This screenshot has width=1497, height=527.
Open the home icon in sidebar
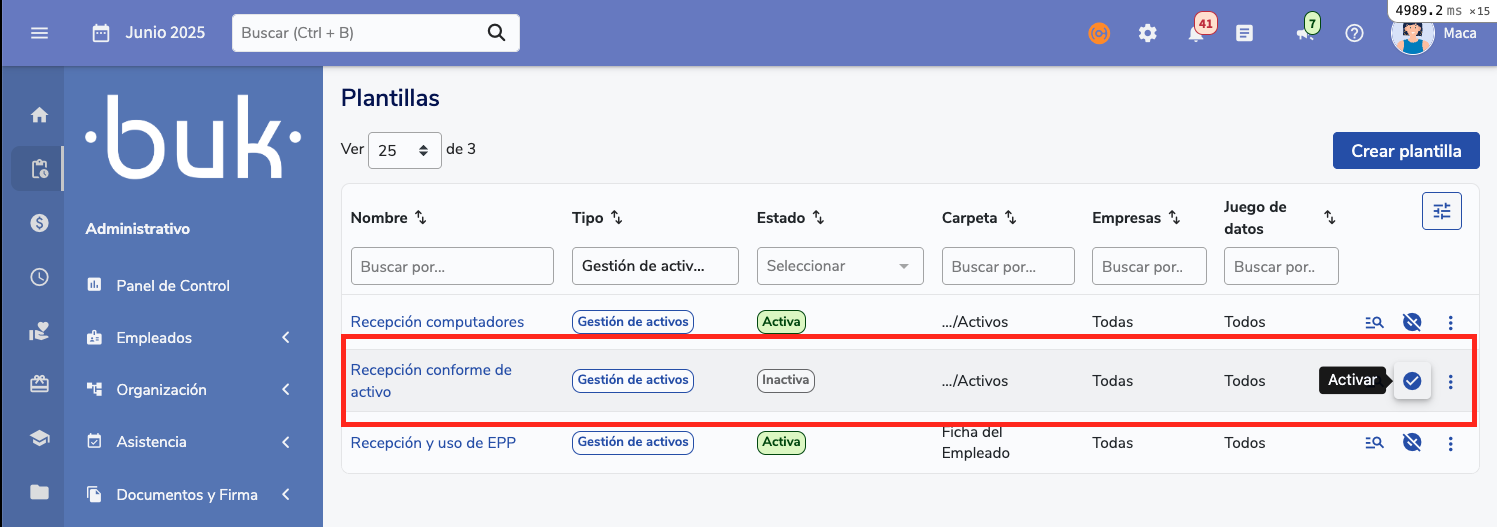click(x=39, y=115)
